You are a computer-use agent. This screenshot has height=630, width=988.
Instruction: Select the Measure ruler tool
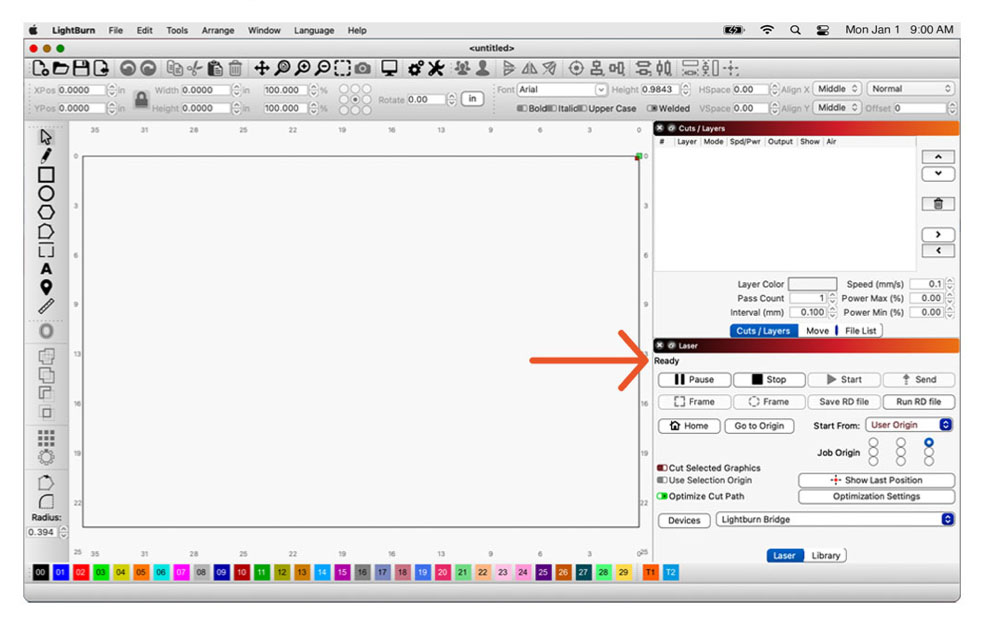[46, 306]
